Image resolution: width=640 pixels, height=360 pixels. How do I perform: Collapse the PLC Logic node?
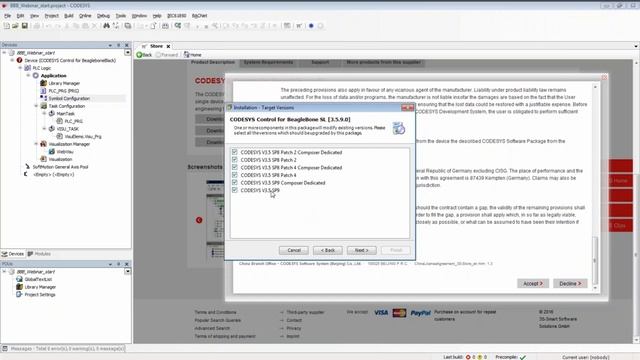(20, 68)
